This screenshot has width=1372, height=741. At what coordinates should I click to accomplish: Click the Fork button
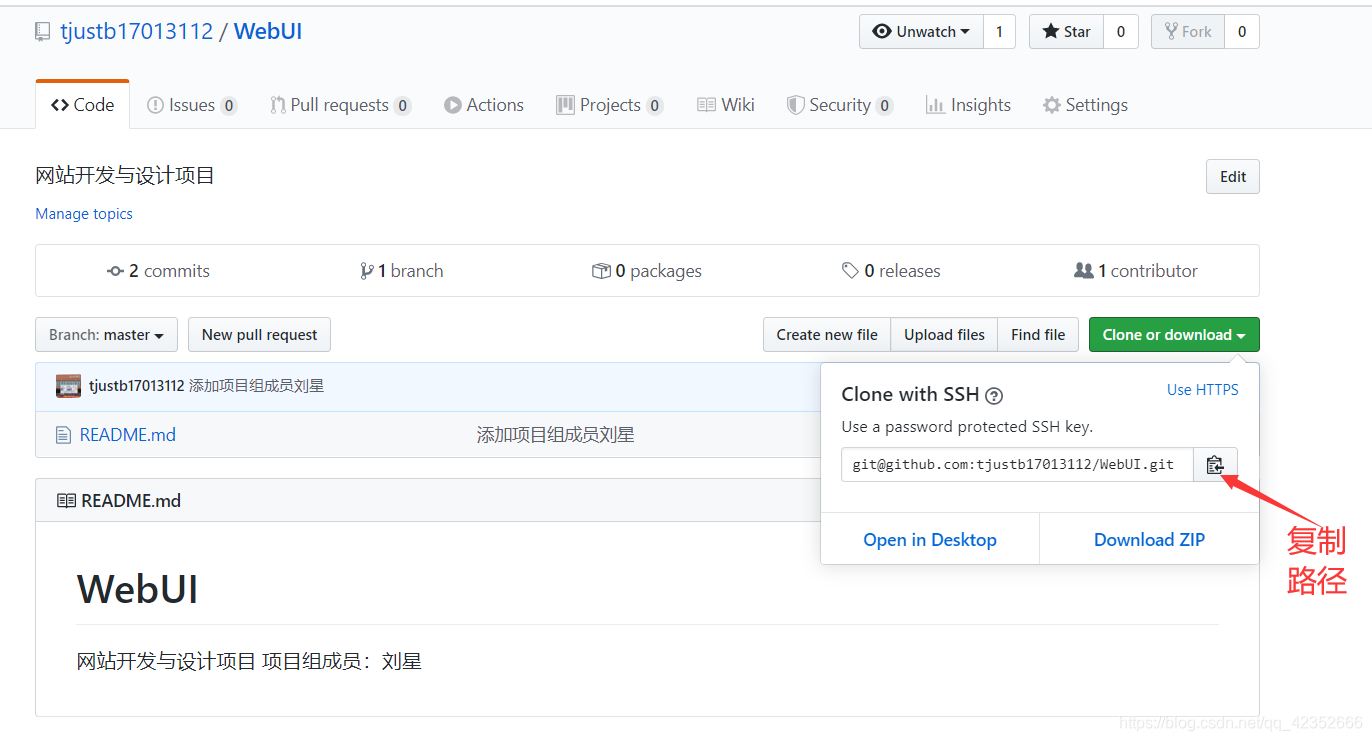point(1188,32)
